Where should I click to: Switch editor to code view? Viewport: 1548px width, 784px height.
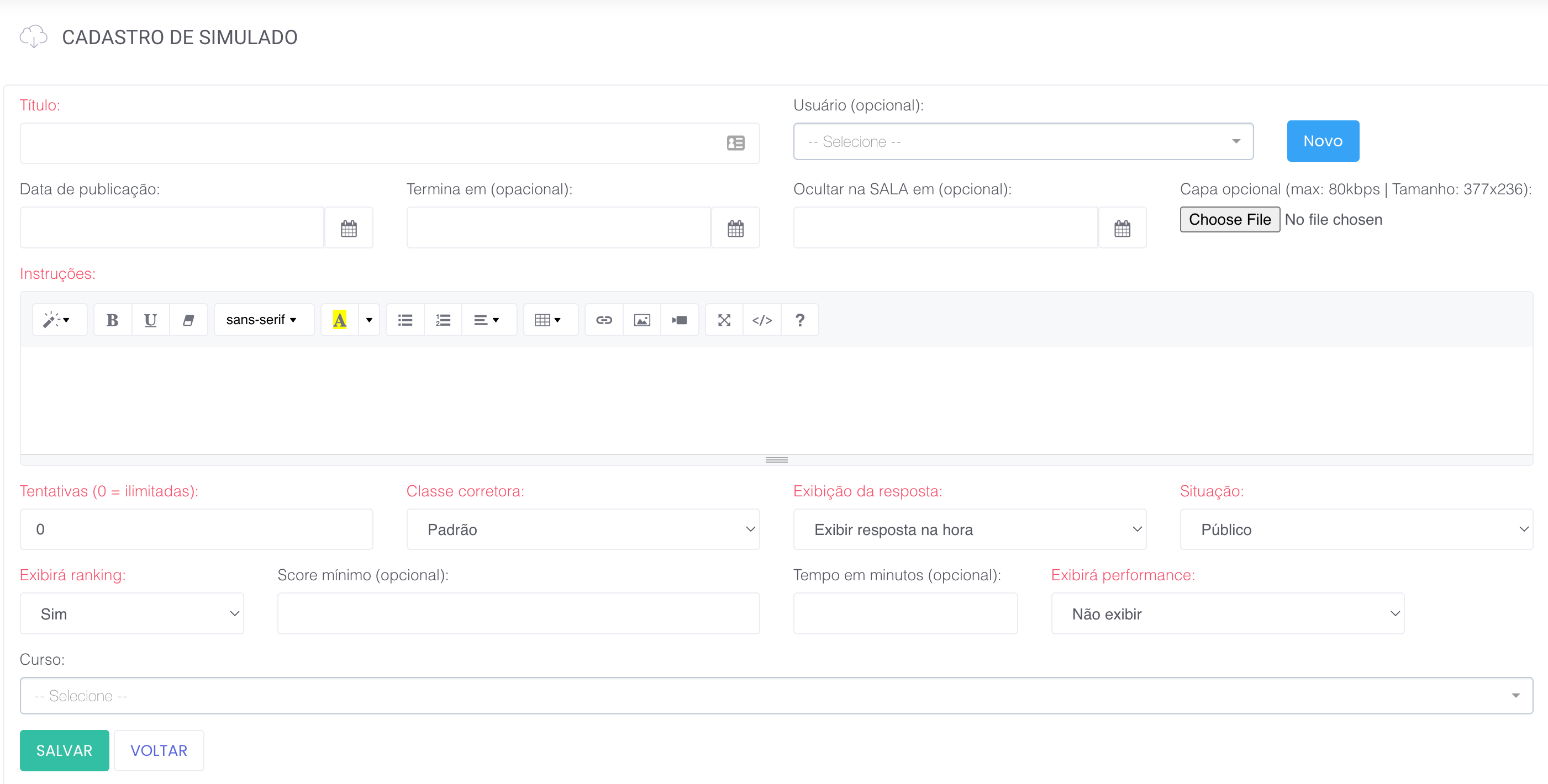761,320
